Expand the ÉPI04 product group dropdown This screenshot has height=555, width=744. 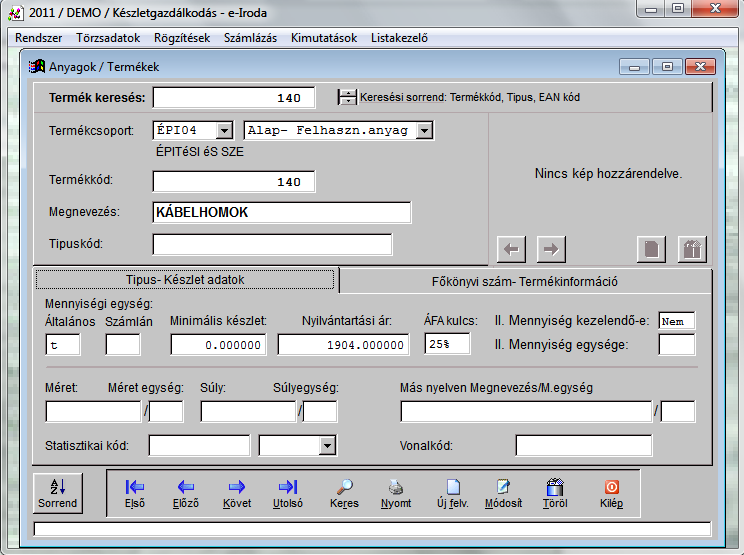click(x=224, y=131)
